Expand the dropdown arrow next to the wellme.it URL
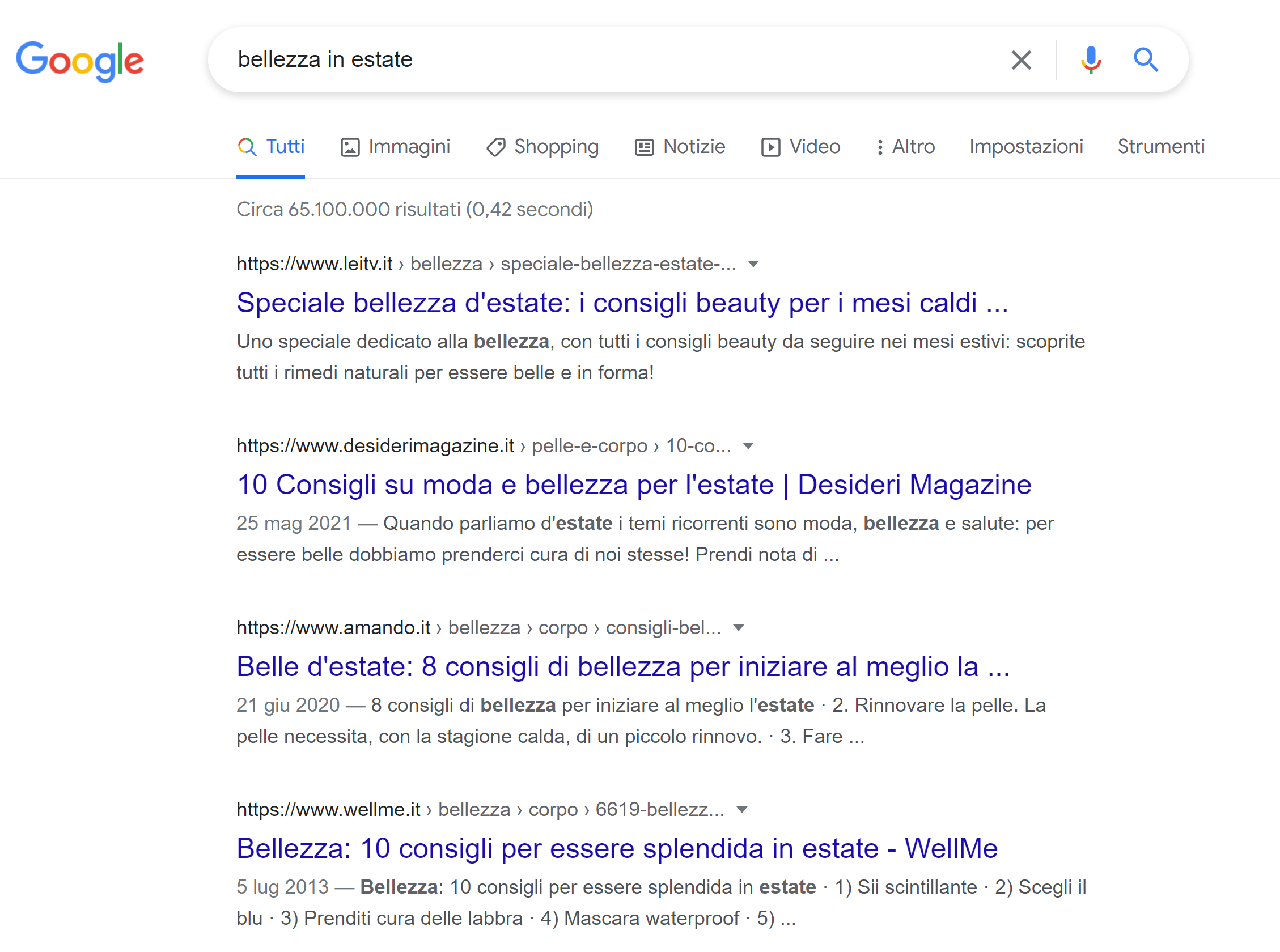The width and height of the screenshot is (1280, 952). (x=741, y=810)
